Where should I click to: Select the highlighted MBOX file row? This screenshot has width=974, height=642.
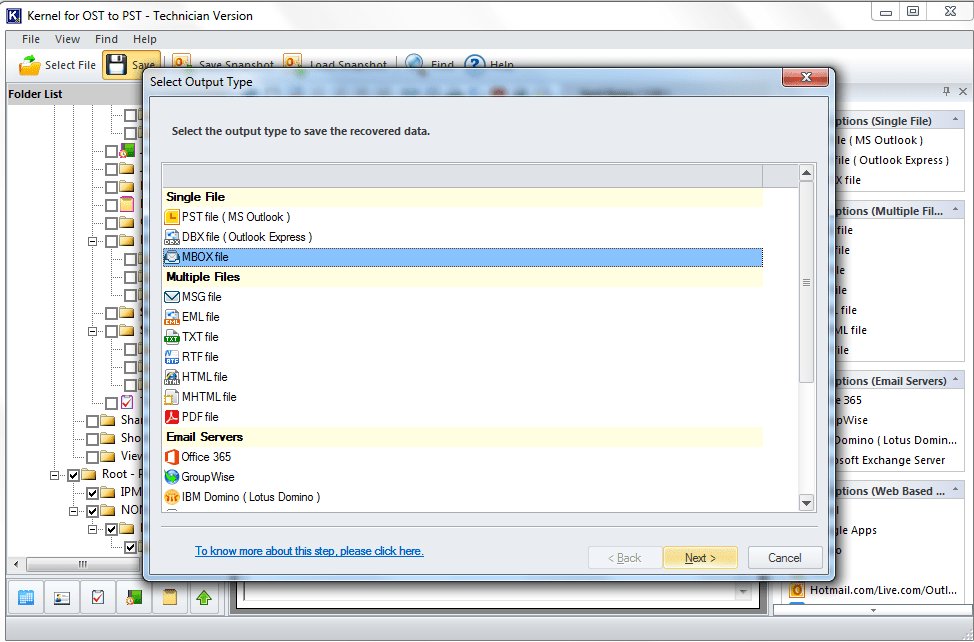[x=463, y=257]
